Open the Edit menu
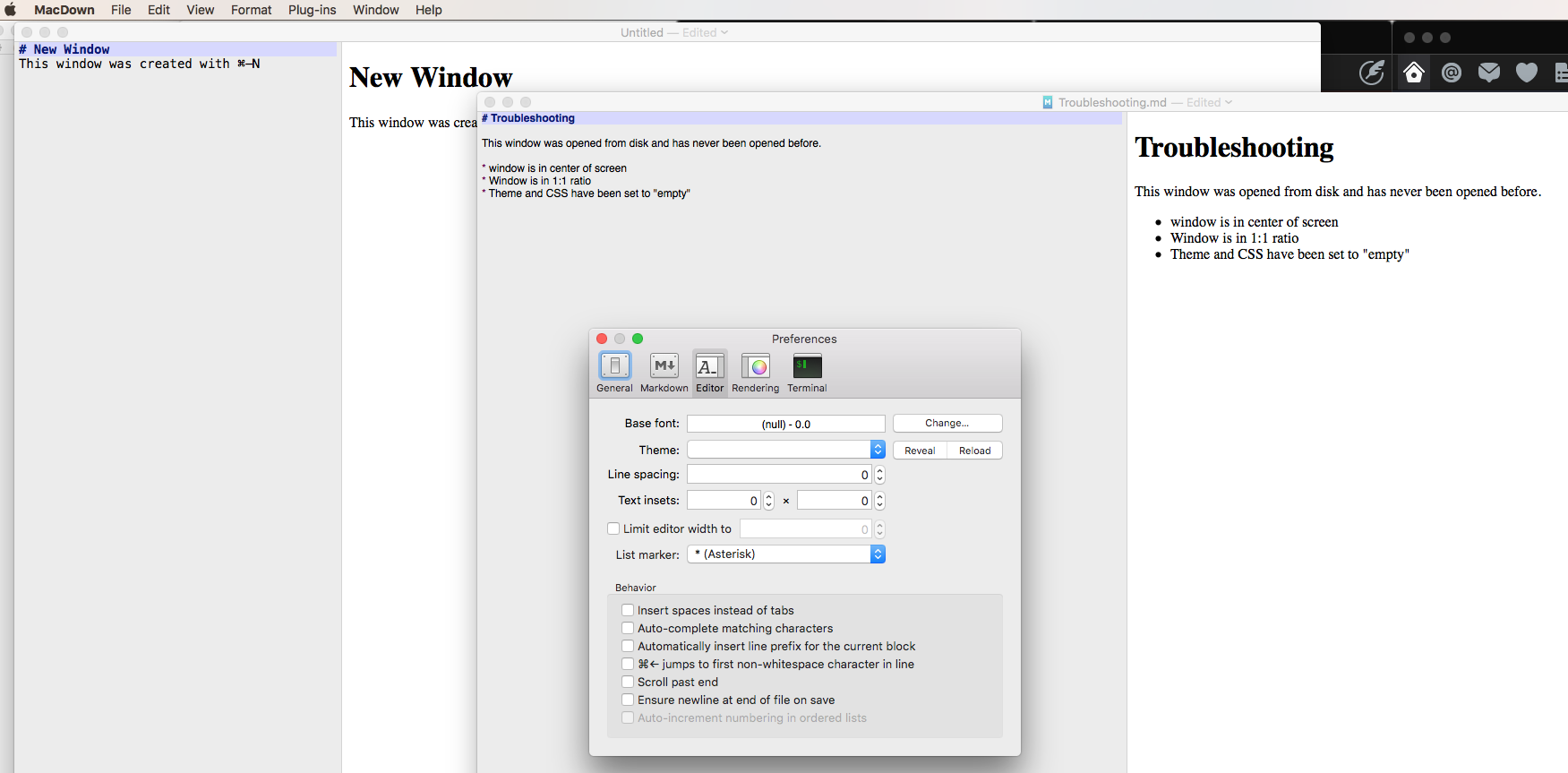This screenshot has width=1568, height=773. 159,10
